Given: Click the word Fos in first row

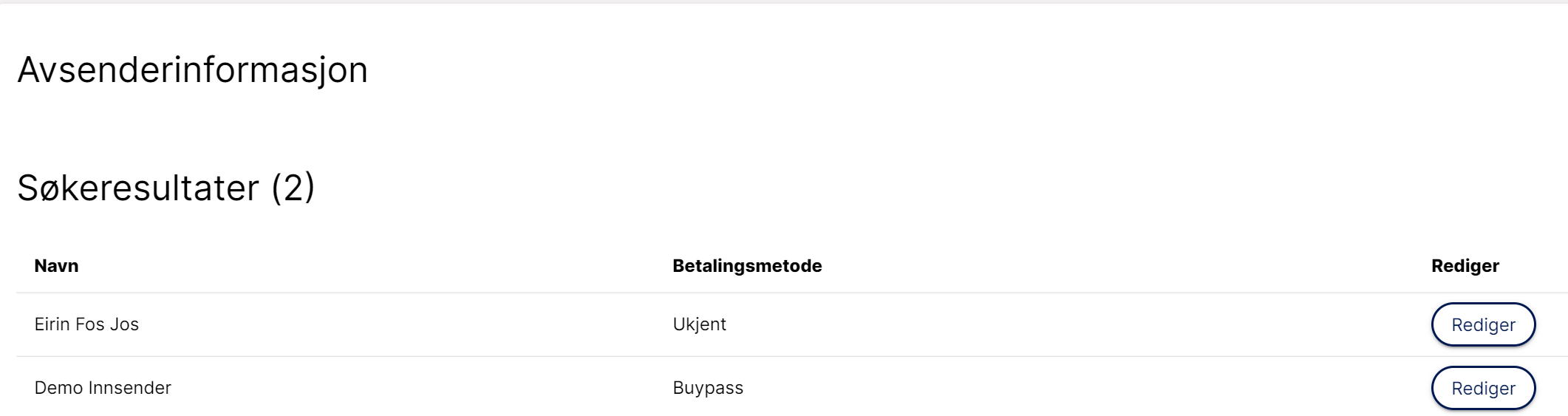Looking at the screenshot, I should click(x=89, y=324).
